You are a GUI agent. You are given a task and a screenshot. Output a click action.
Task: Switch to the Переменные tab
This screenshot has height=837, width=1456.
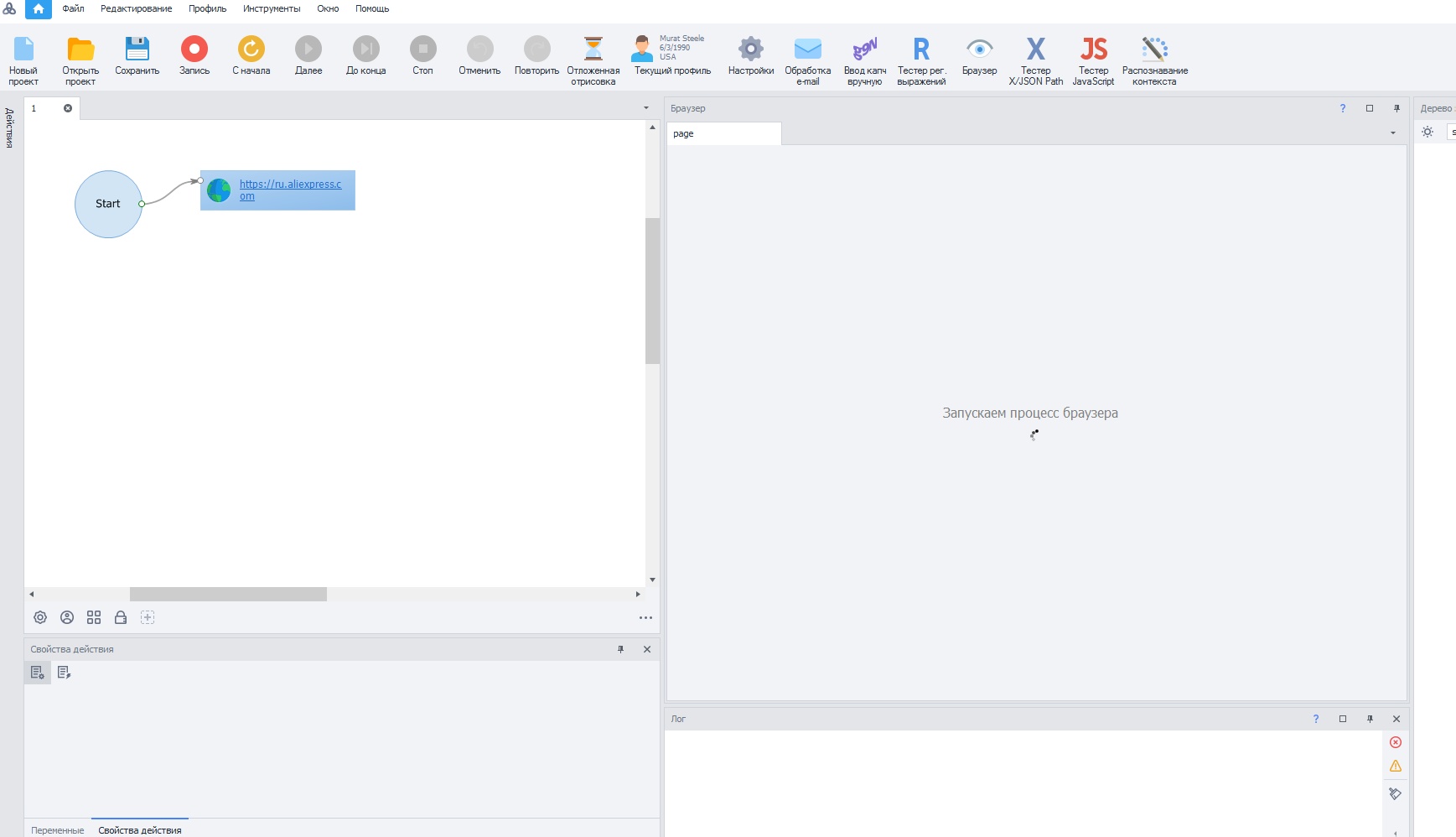57,830
